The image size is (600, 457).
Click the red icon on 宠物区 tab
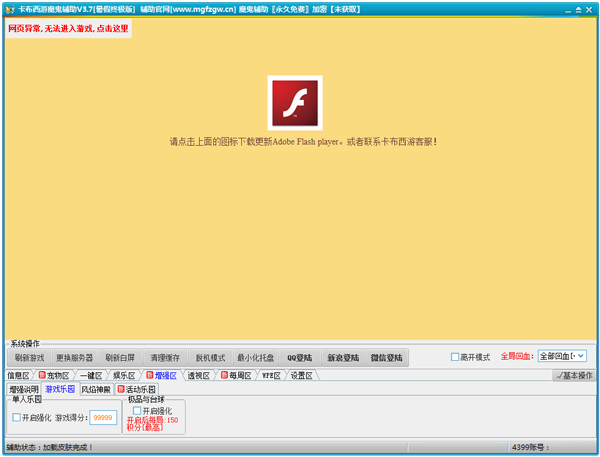click(42, 375)
